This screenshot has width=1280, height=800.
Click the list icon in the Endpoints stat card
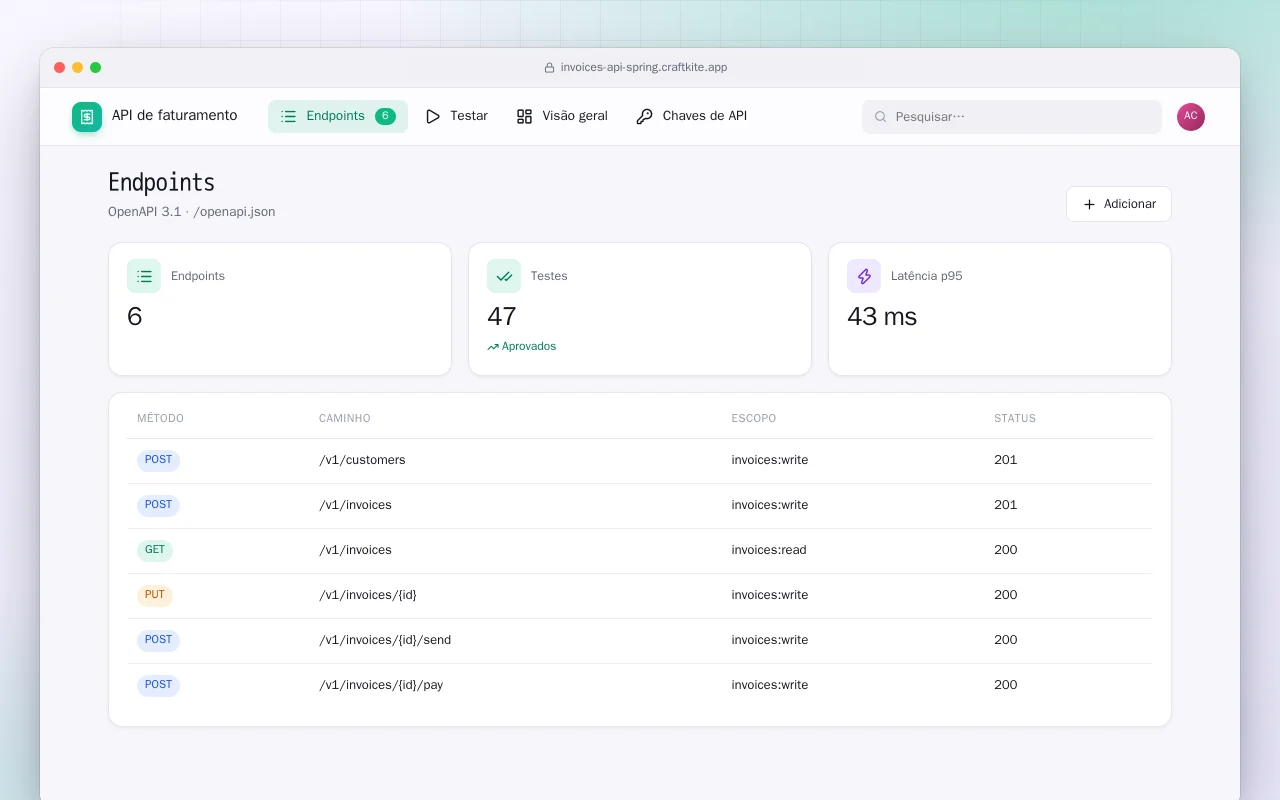(144, 276)
